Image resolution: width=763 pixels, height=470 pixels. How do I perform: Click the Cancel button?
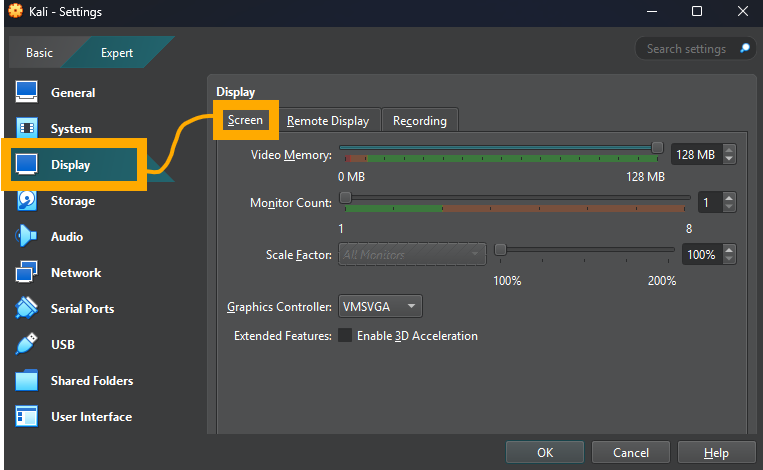(x=631, y=452)
